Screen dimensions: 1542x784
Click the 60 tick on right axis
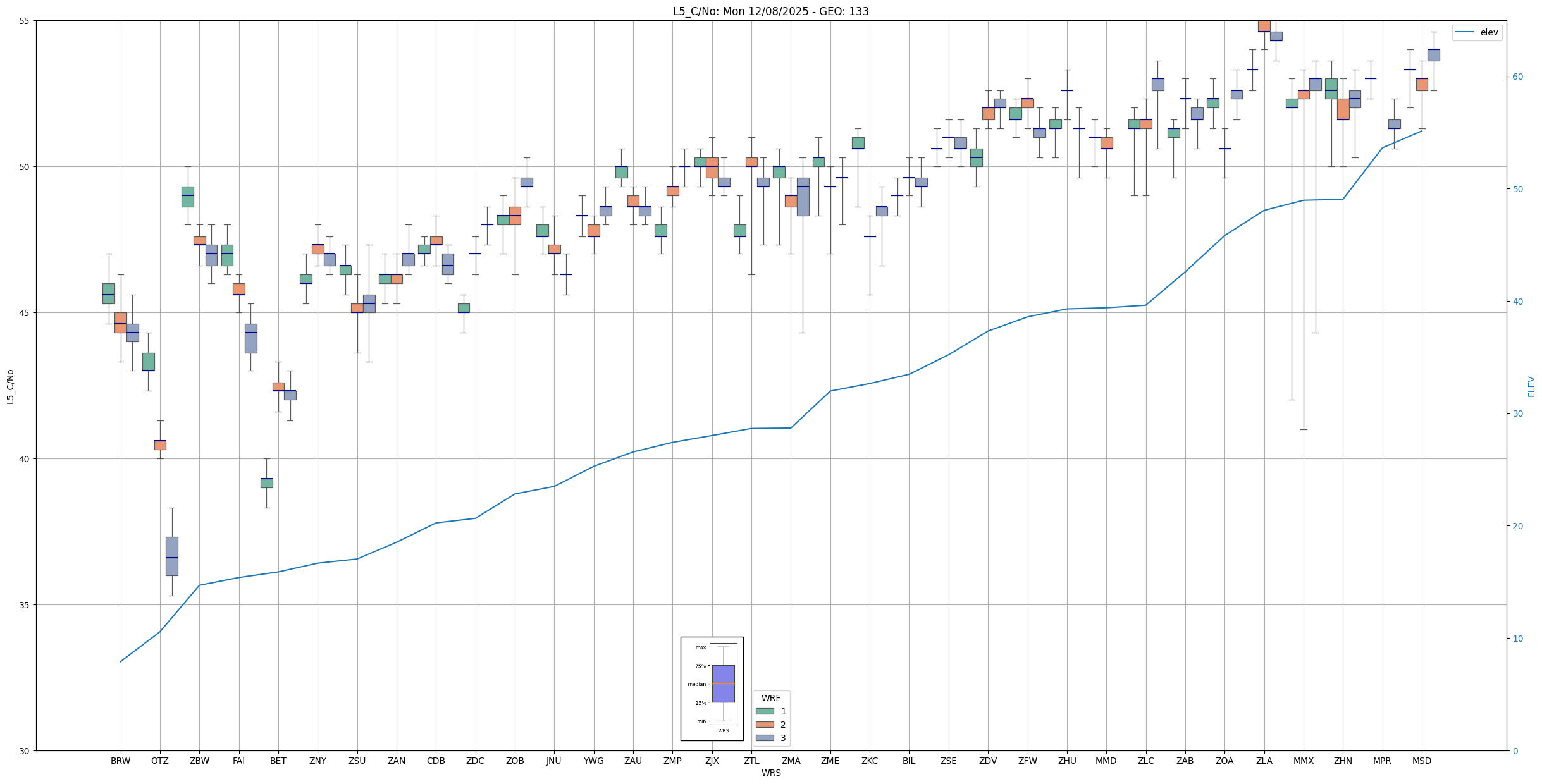click(1517, 77)
